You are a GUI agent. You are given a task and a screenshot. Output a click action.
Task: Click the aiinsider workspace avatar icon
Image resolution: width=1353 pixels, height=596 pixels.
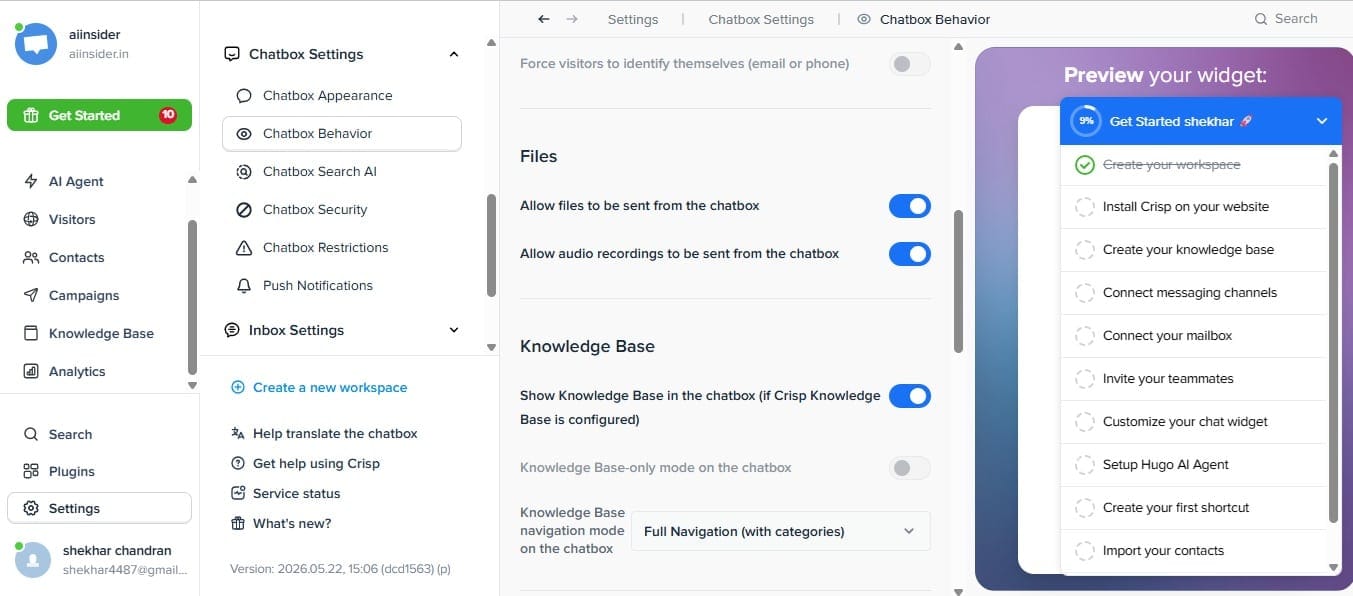(36, 43)
